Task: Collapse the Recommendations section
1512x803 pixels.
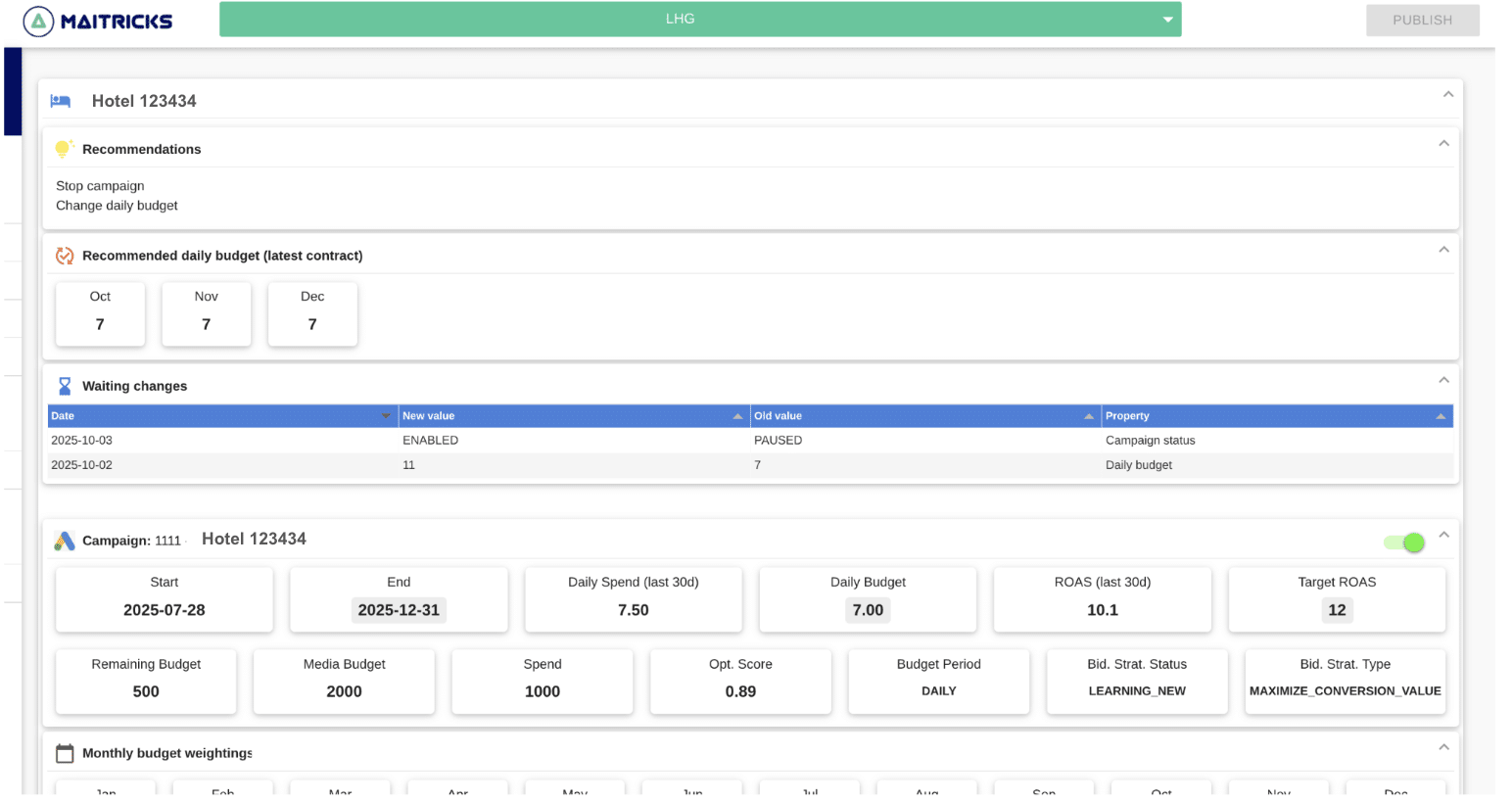Action: point(1443,144)
